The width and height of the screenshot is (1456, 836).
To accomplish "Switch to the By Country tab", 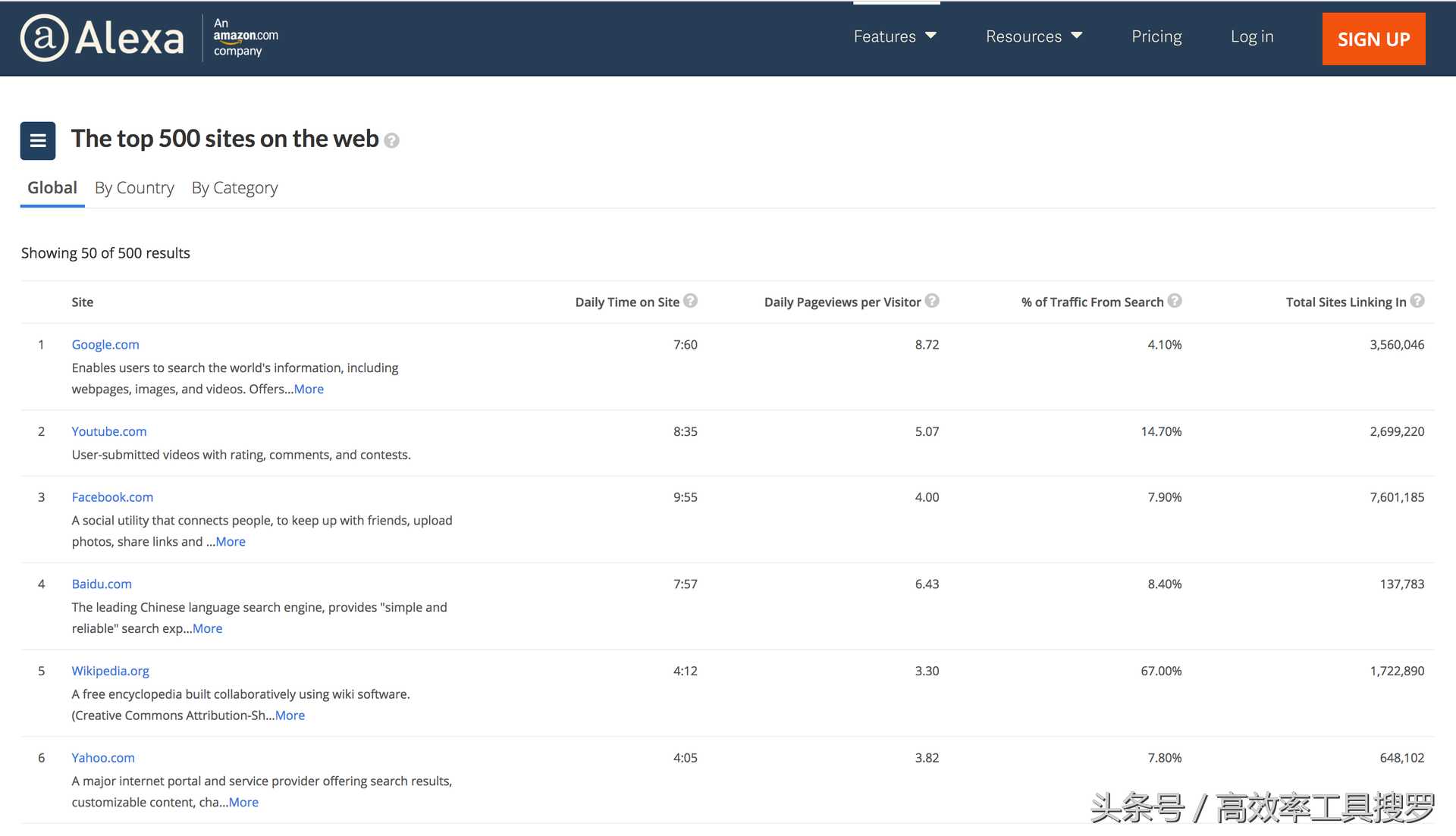I will pyautogui.click(x=134, y=188).
